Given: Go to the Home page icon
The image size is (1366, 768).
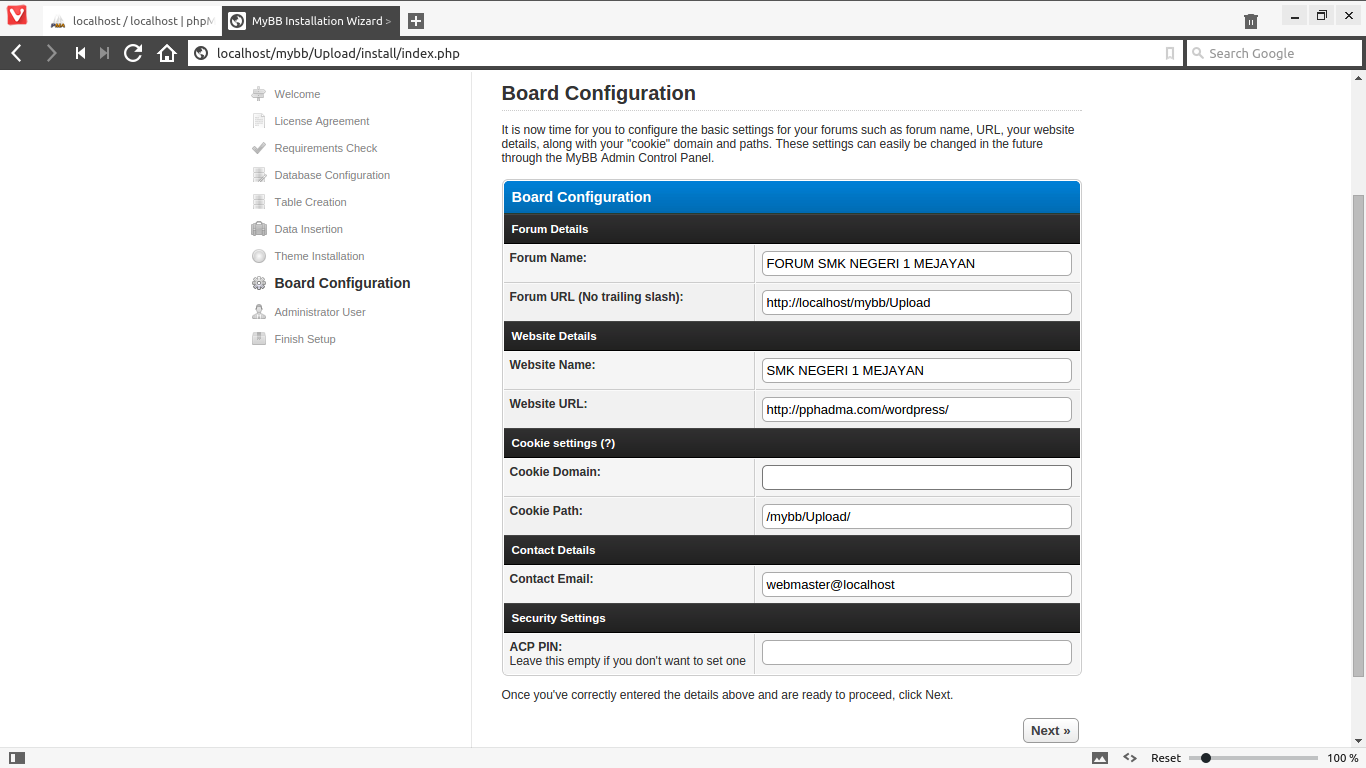Looking at the screenshot, I should pos(167,53).
